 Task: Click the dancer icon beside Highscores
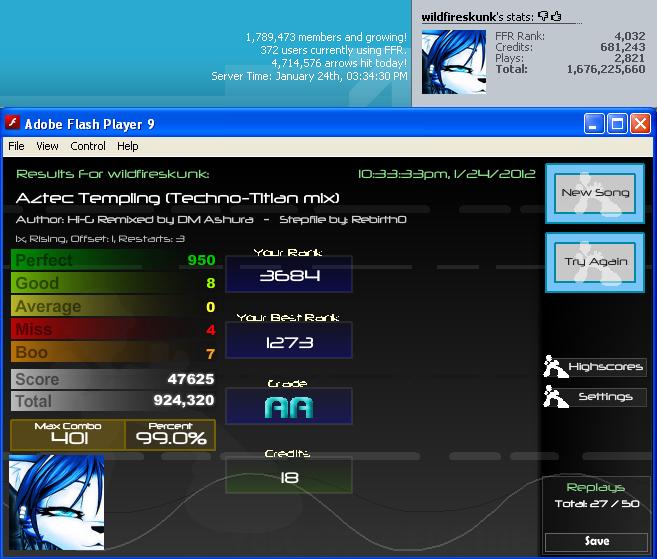555,366
